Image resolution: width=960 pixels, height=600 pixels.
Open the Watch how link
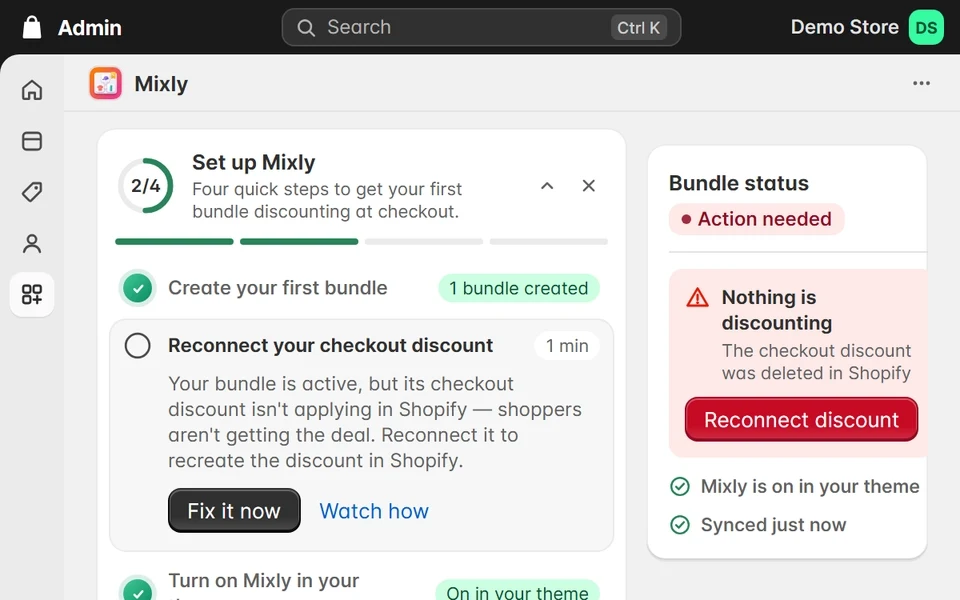tap(374, 511)
